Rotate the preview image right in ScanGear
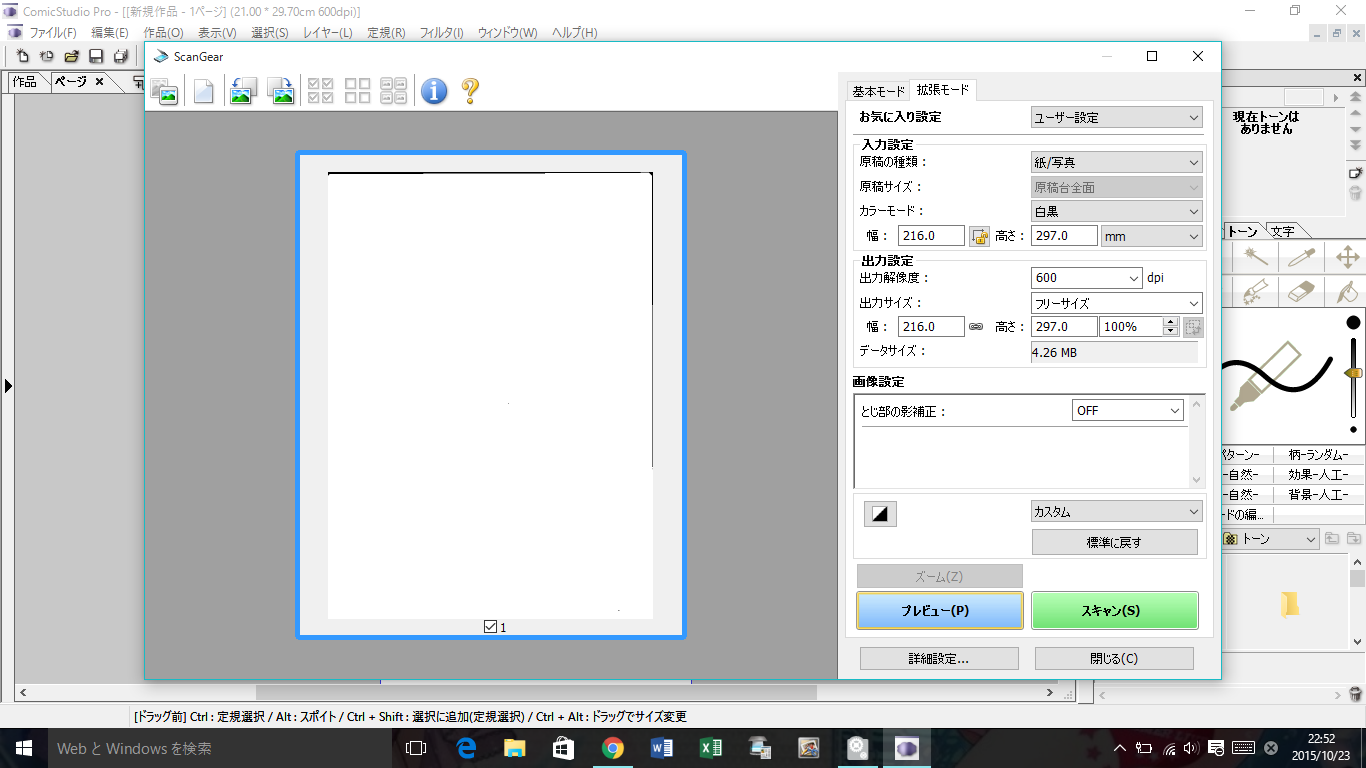Viewport: 1366px width, 768px height. 281,91
